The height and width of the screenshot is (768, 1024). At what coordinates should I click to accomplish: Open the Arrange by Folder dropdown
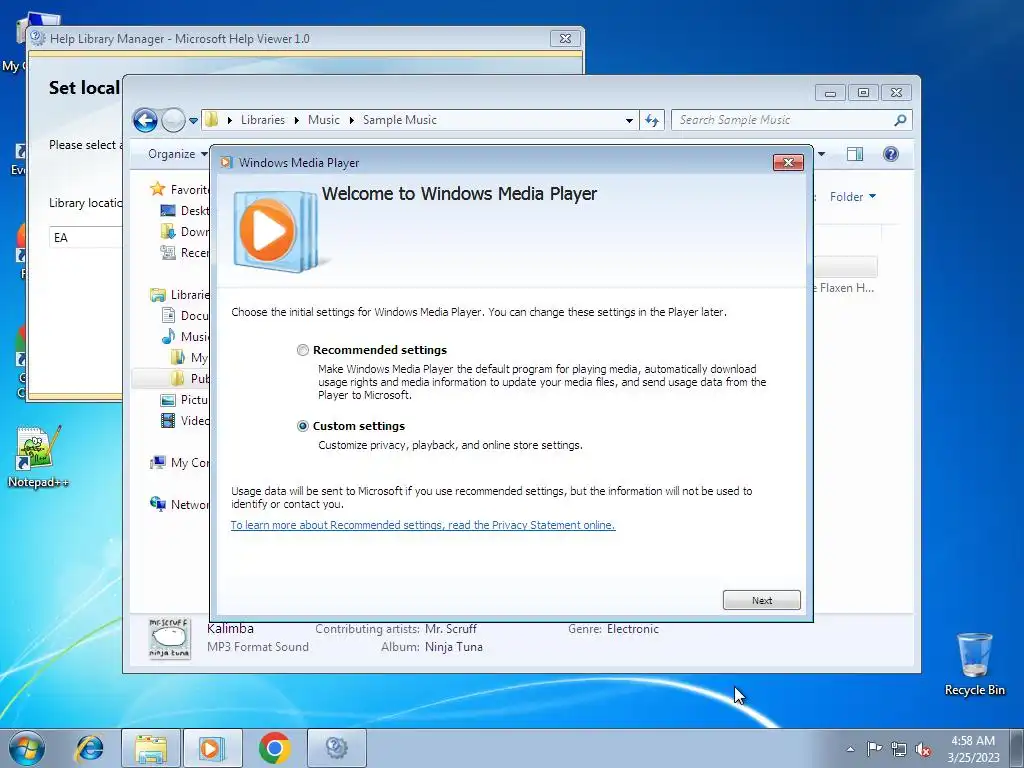pos(853,197)
